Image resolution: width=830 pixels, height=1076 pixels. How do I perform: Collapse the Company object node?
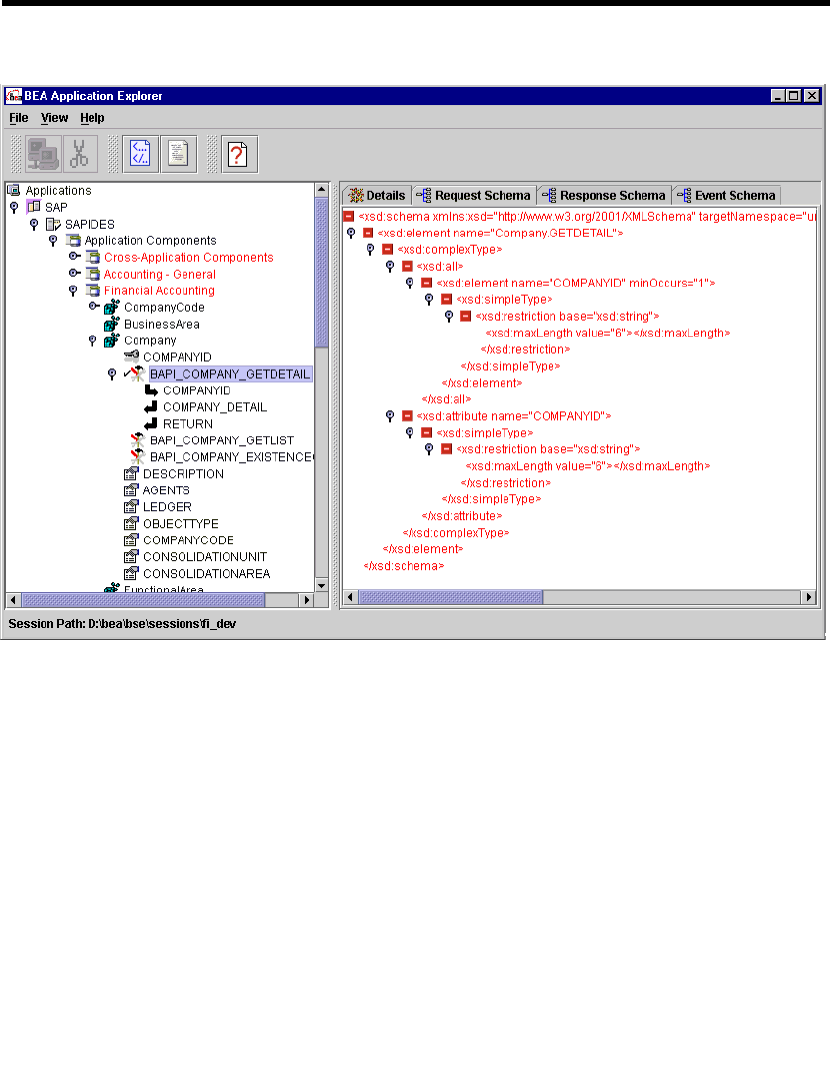[x=93, y=341]
